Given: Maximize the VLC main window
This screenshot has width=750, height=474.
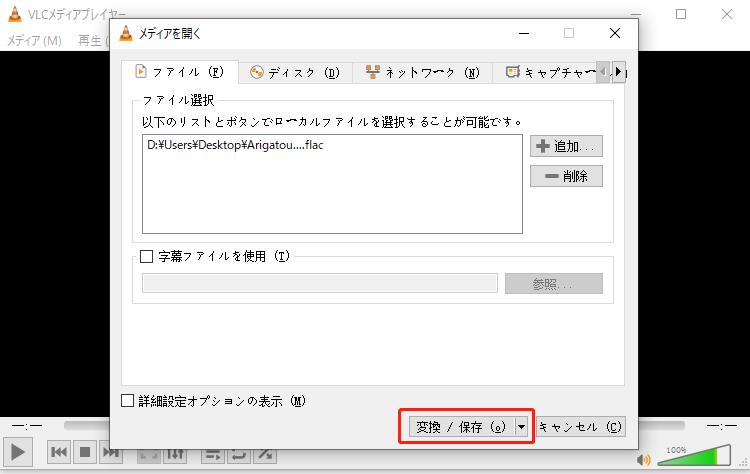Looking at the screenshot, I should tap(681, 14).
